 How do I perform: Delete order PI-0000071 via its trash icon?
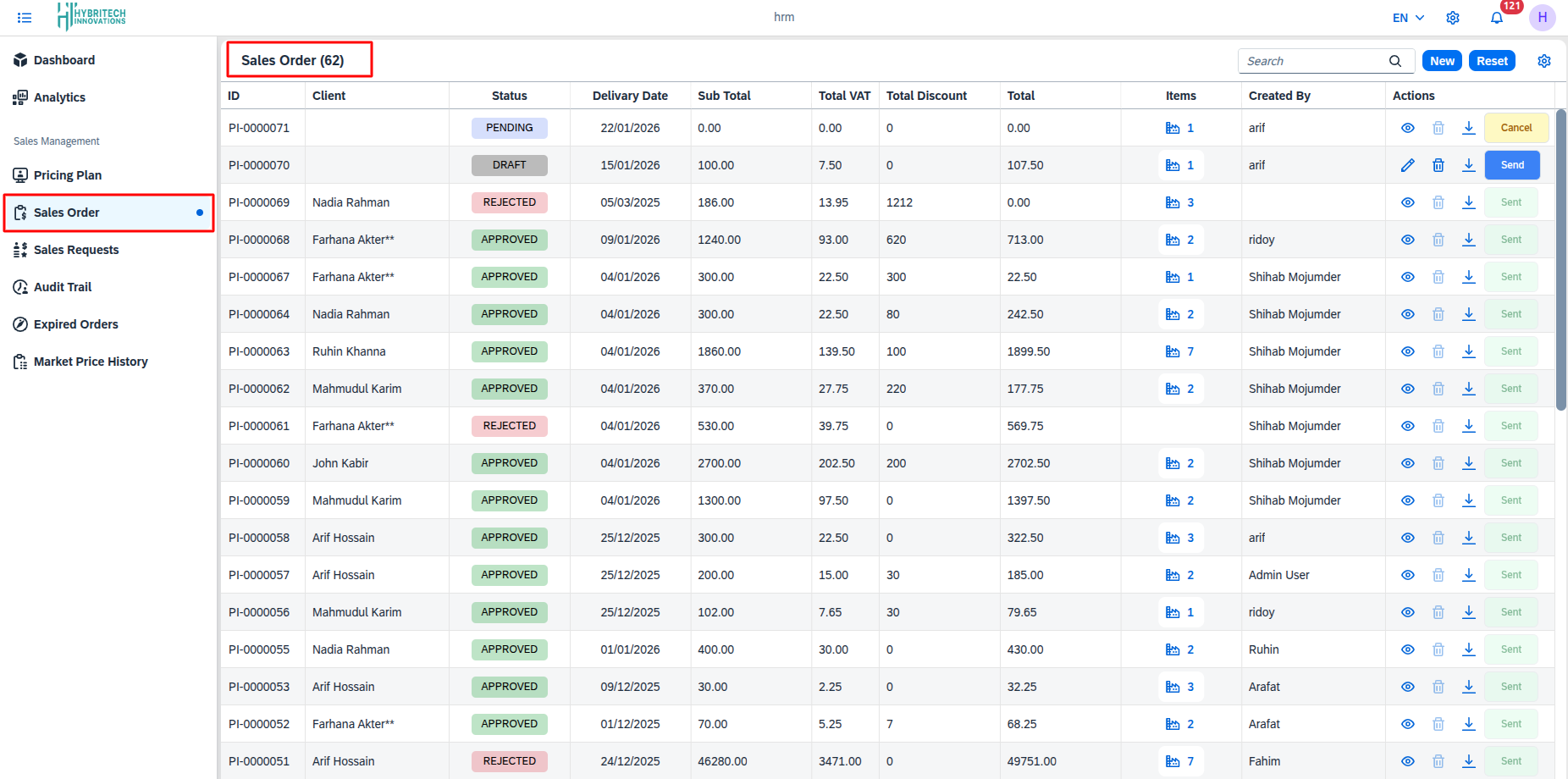1438,128
